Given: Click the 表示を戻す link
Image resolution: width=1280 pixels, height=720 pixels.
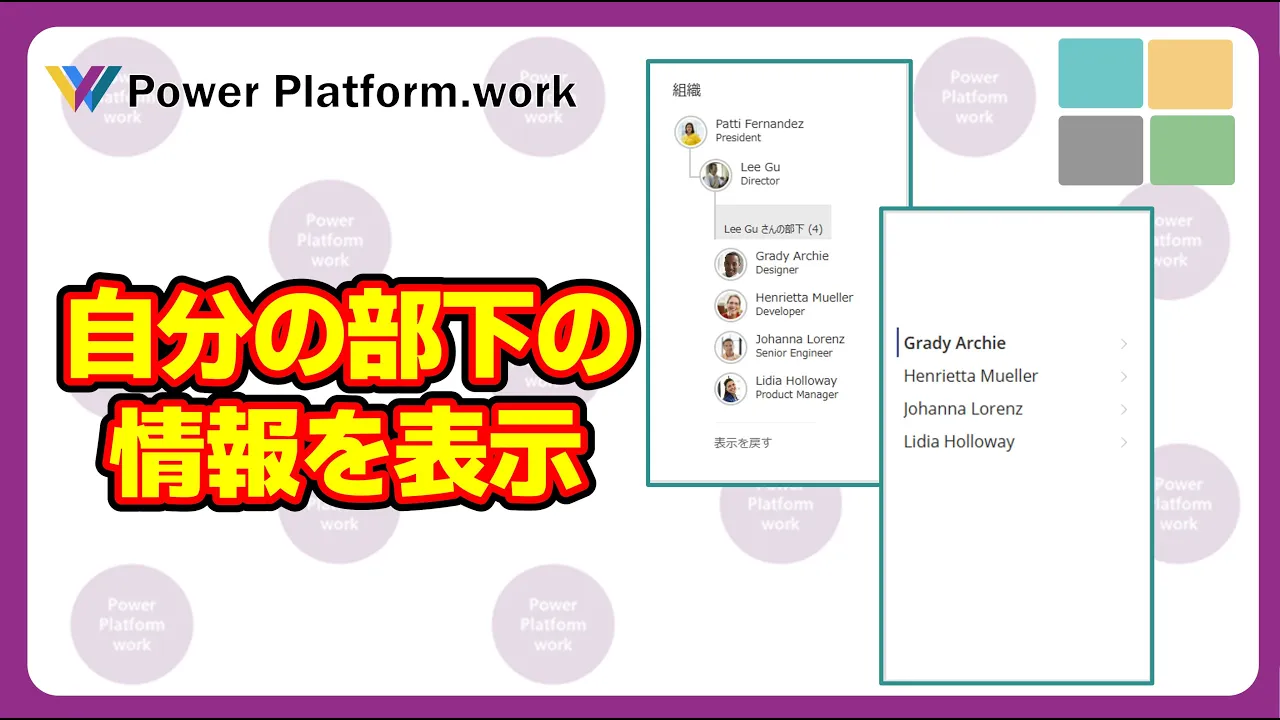Looking at the screenshot, I should [x=743, y=442].
